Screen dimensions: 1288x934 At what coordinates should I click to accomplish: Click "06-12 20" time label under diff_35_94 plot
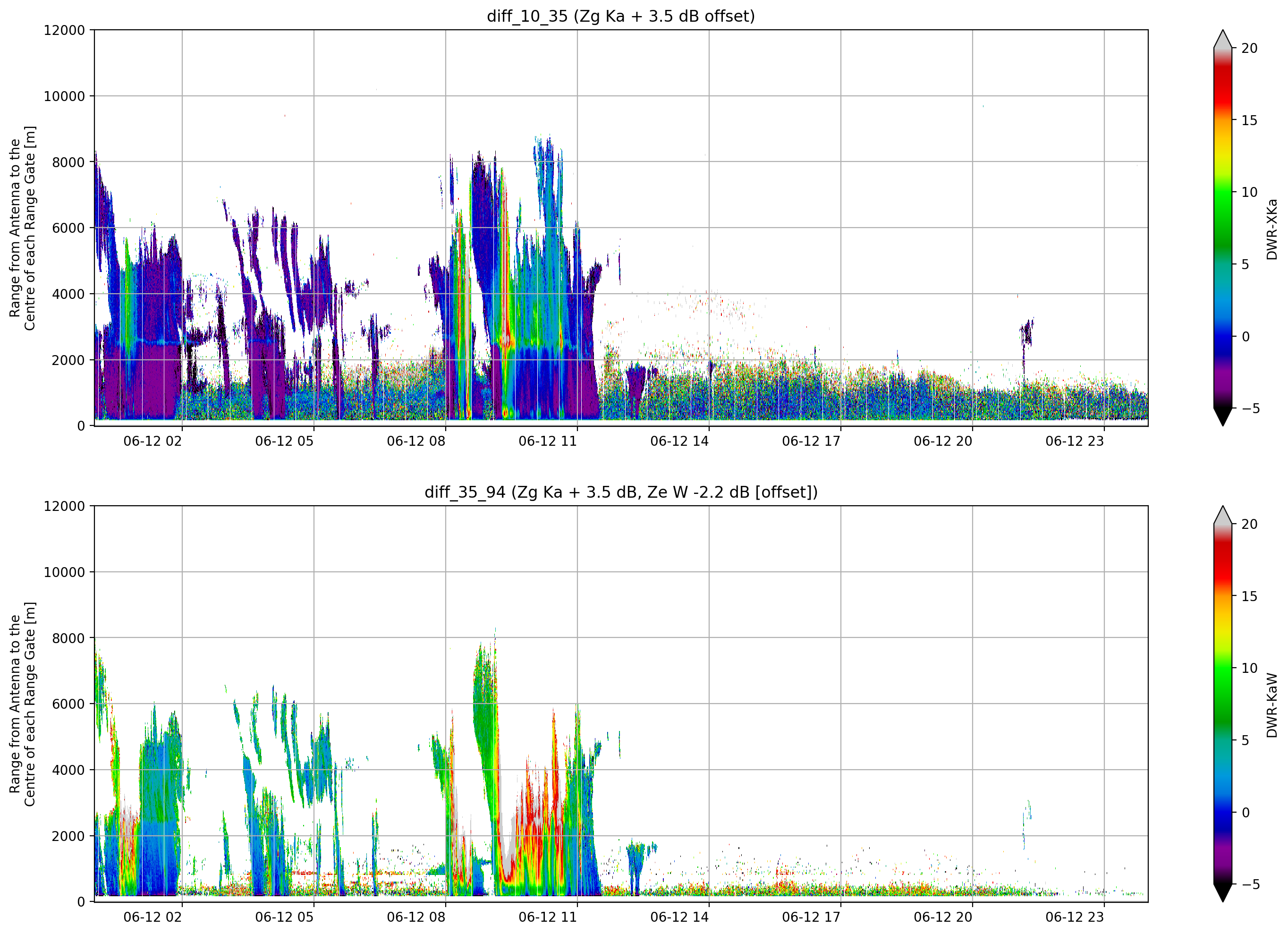tap(943, 917)
